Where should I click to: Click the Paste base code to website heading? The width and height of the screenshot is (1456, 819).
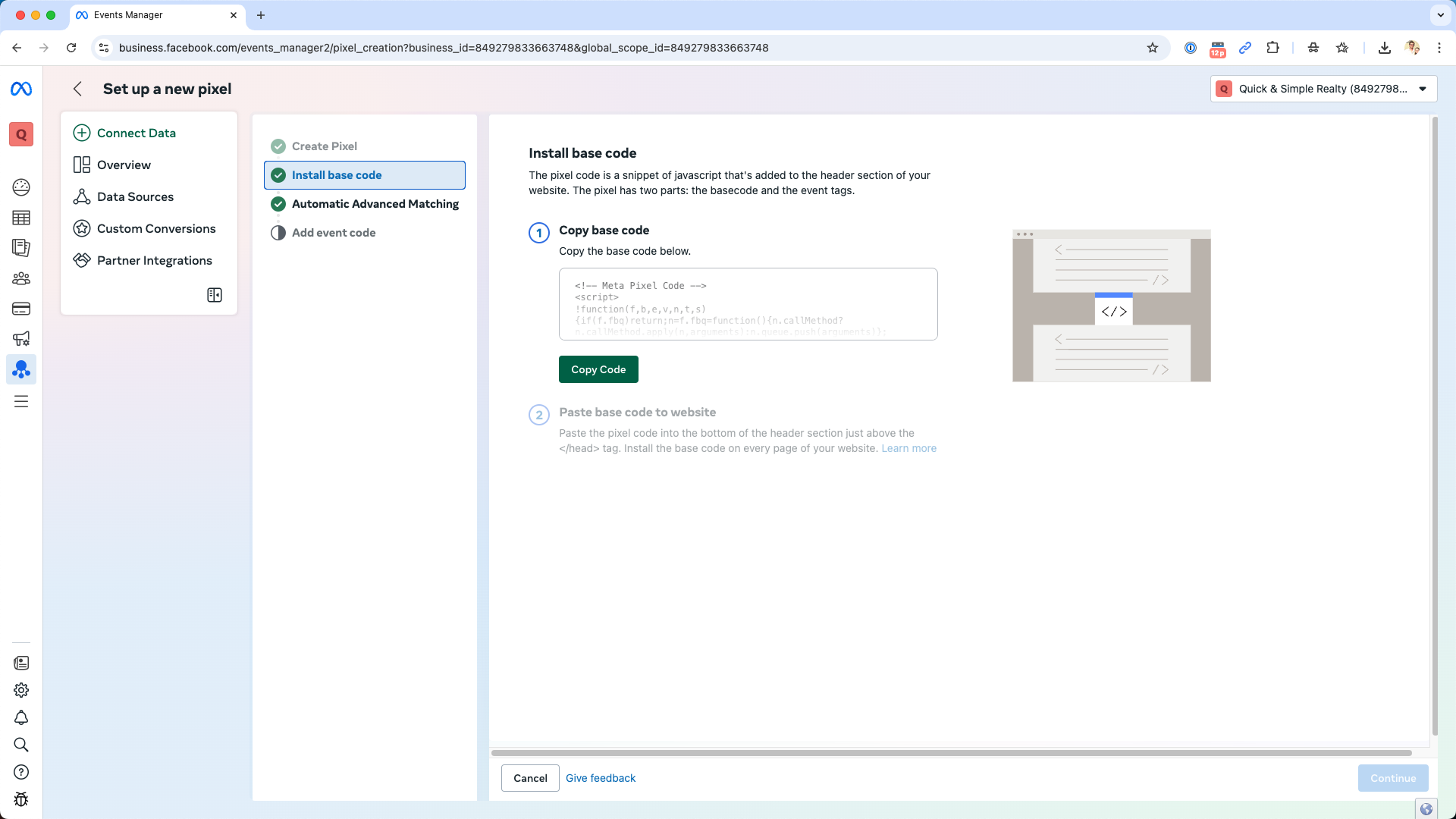point(638,413)
